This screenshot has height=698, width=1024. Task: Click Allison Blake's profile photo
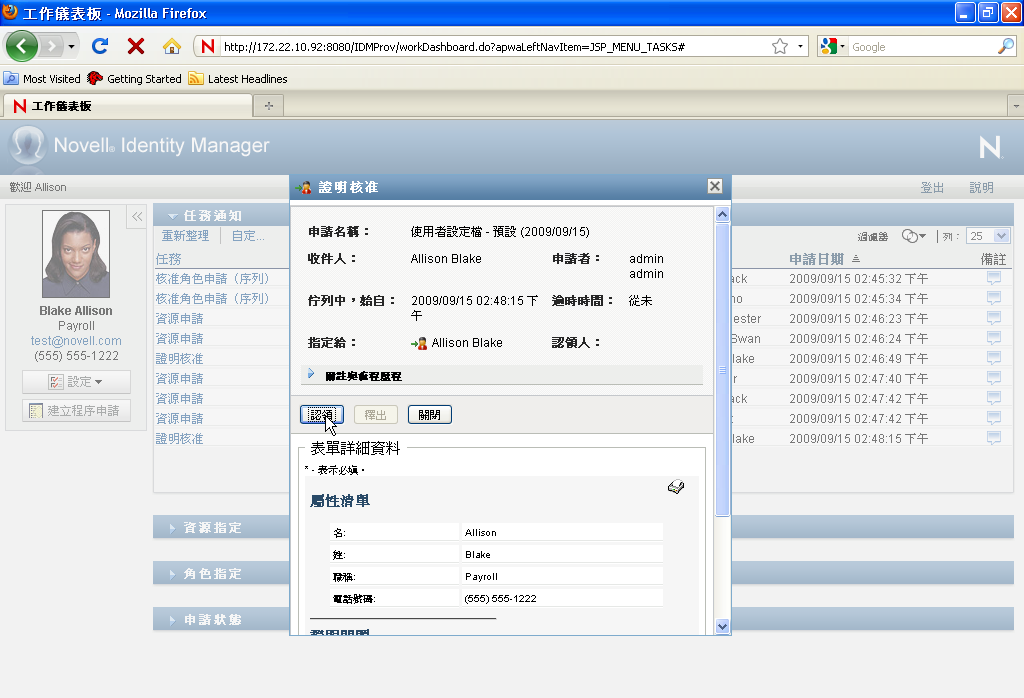[x=76, y=254]
